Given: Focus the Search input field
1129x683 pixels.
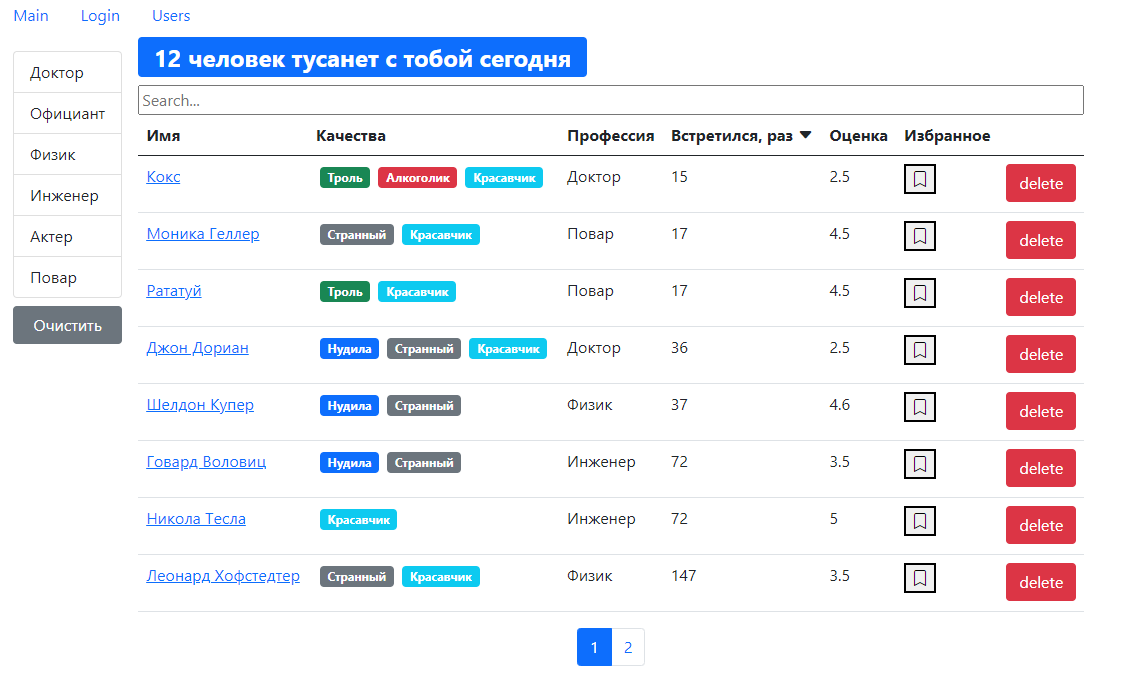Looking at the screenshot, I should pyautogui.click(x=611, y=100).
